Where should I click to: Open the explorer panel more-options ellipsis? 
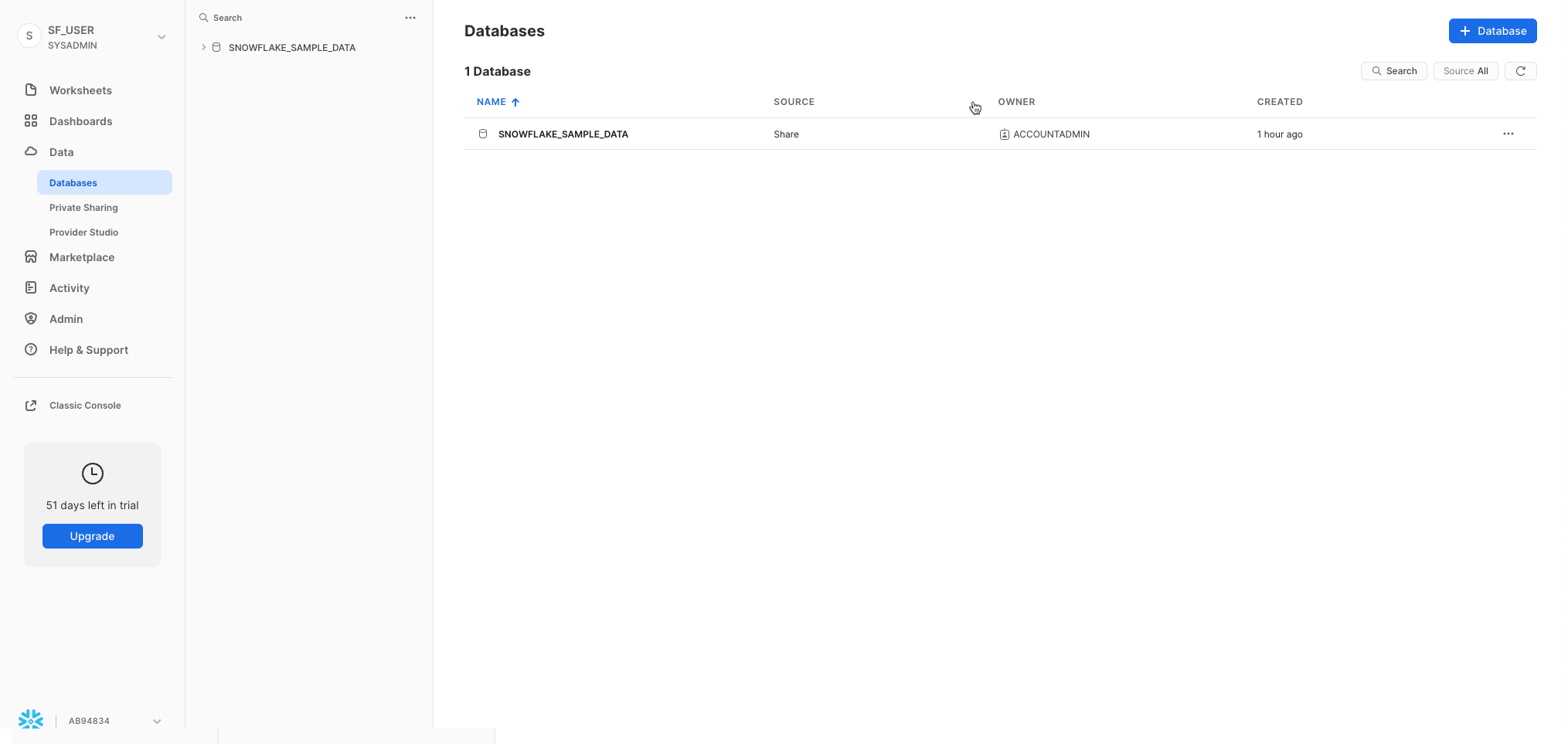(410, 17)
